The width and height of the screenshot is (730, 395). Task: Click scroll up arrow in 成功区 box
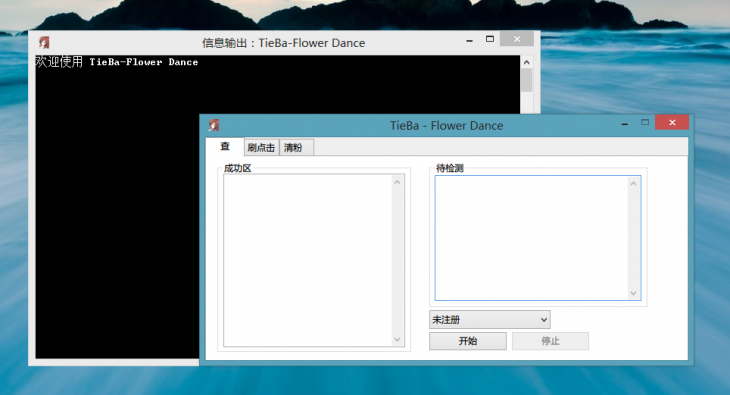(397, 182)
